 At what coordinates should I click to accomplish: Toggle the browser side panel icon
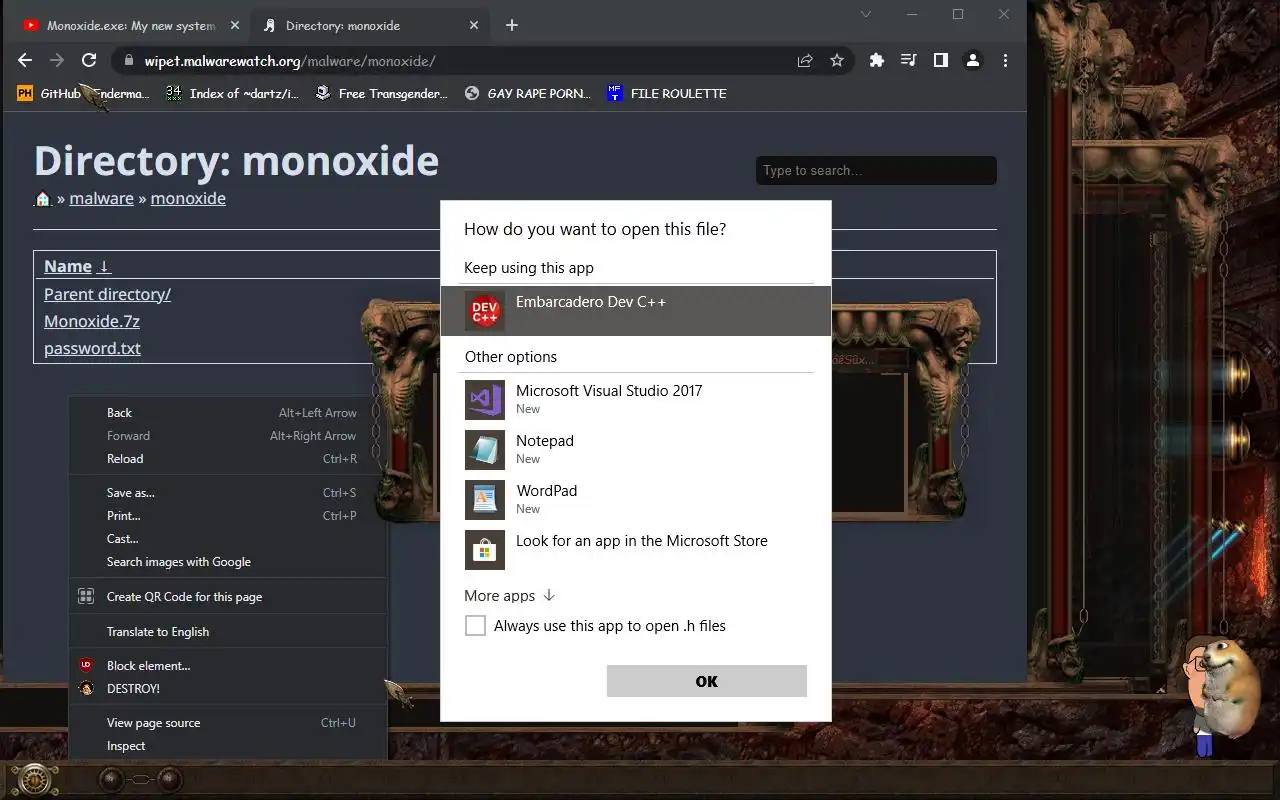point(940,61)
